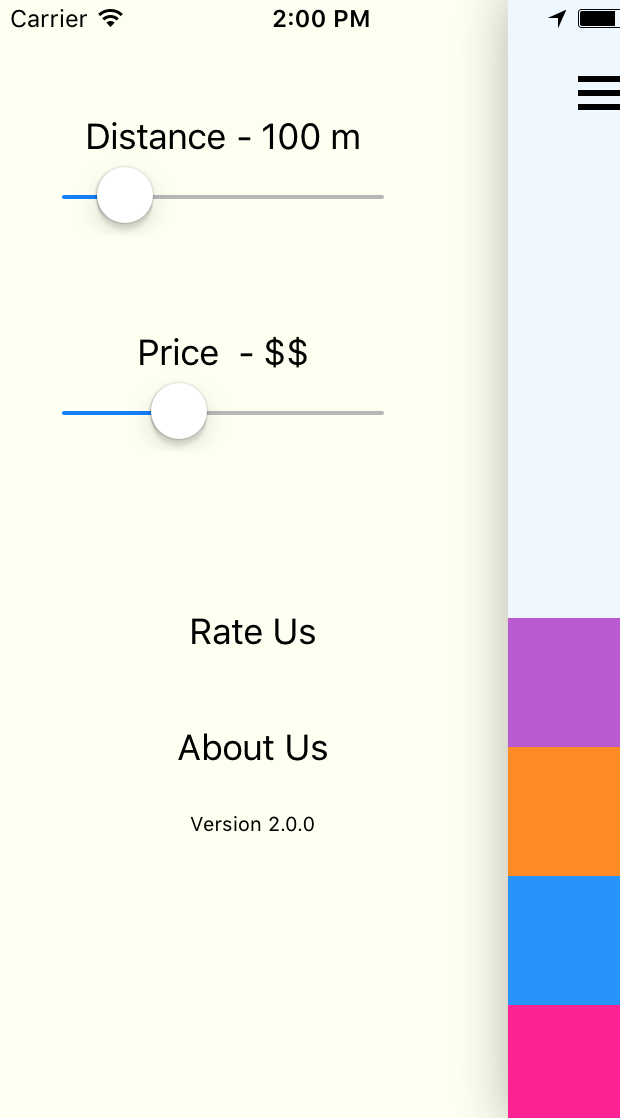Click the Carrier text in status bar
The image size is (620, 1118).
click(47, 18)
